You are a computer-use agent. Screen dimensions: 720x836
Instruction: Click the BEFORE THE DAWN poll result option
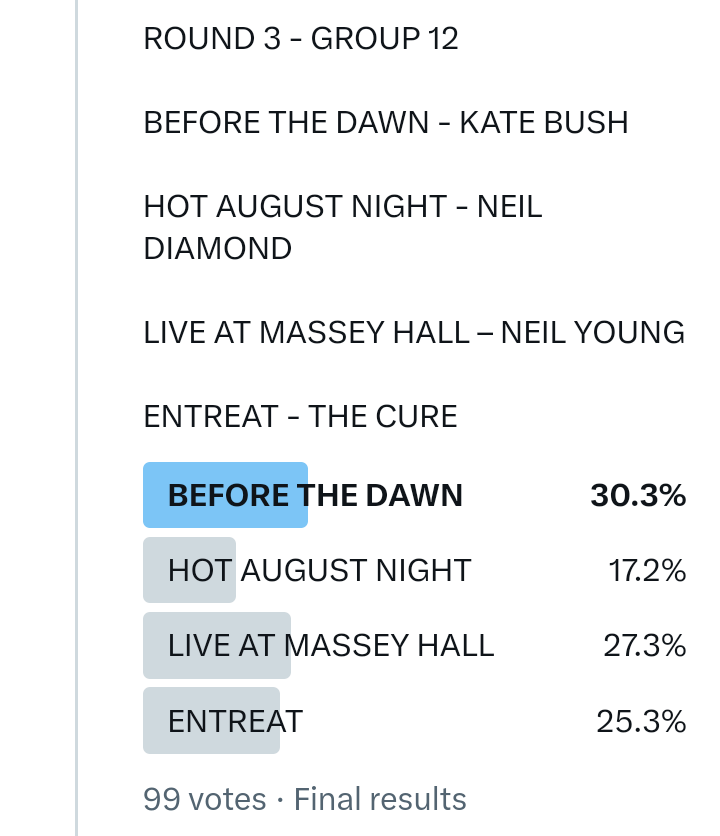point(315,495)
